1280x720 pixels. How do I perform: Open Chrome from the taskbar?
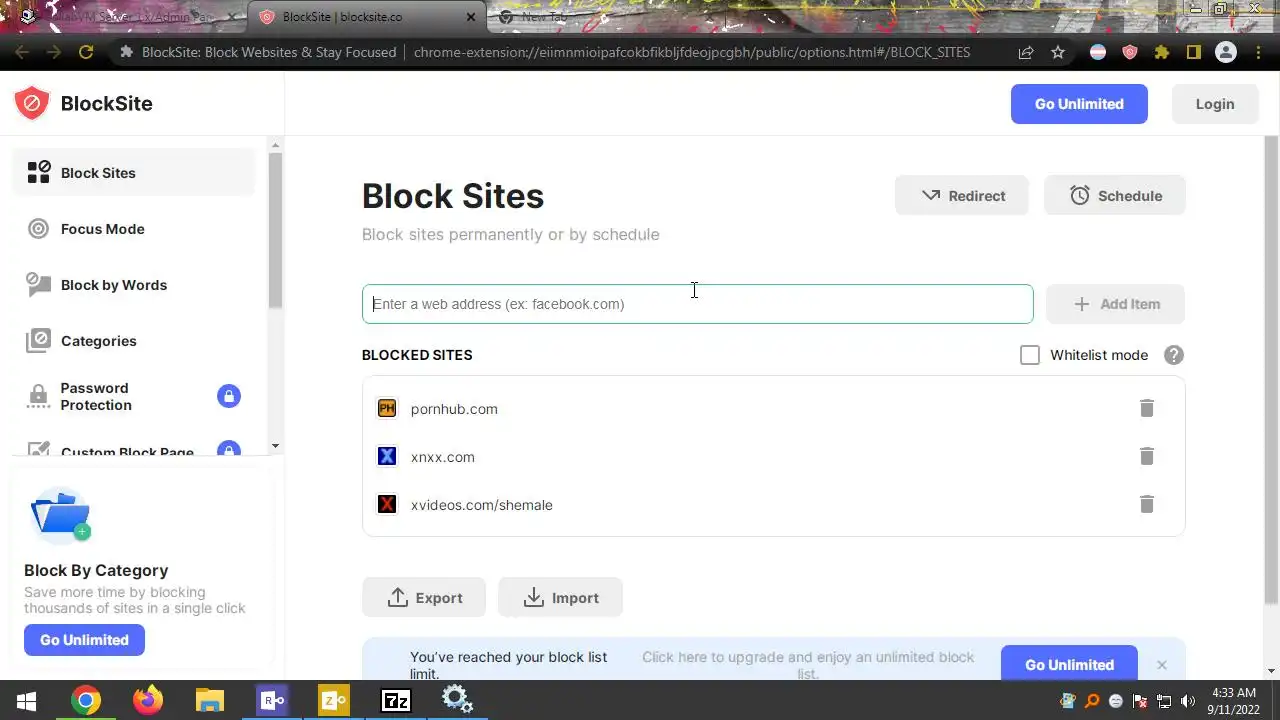[x=86, y=700]
